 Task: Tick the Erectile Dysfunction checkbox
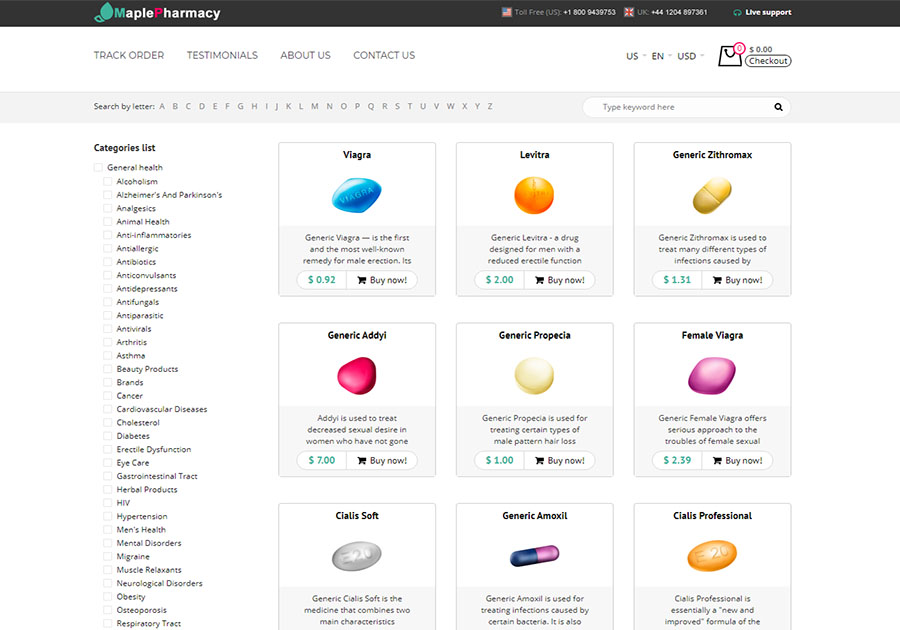(107, 449)
